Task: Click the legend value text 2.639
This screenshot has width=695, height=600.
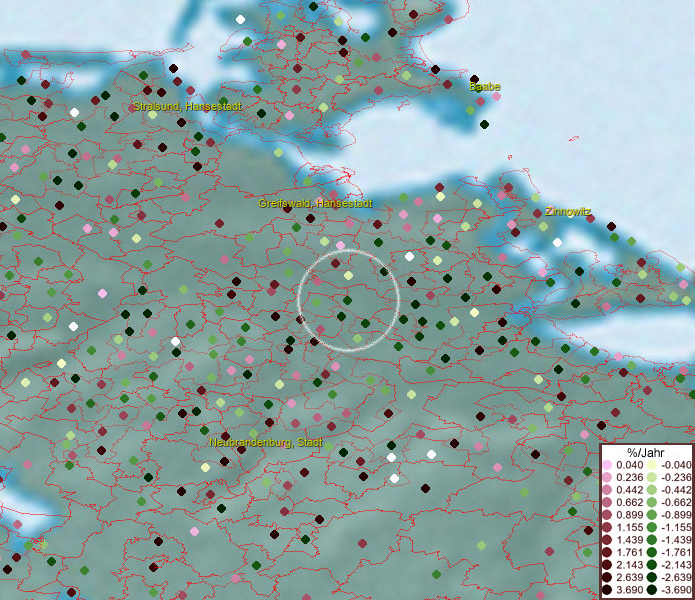Action: pos(629,577)
